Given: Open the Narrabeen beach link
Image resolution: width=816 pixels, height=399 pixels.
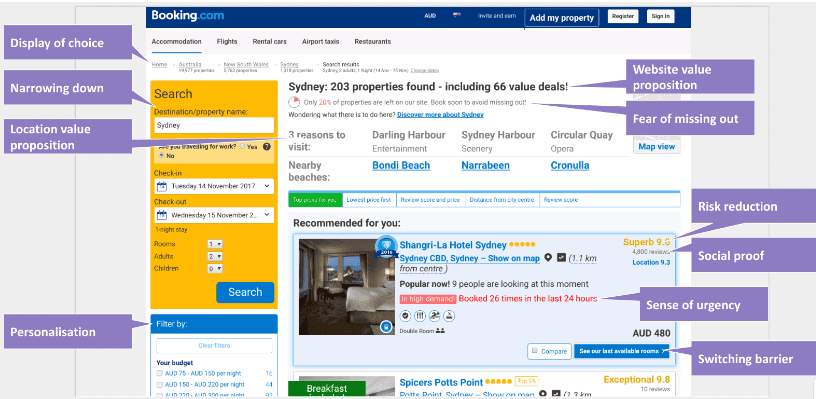Looking at the screenshot, I should pos(486,165).
